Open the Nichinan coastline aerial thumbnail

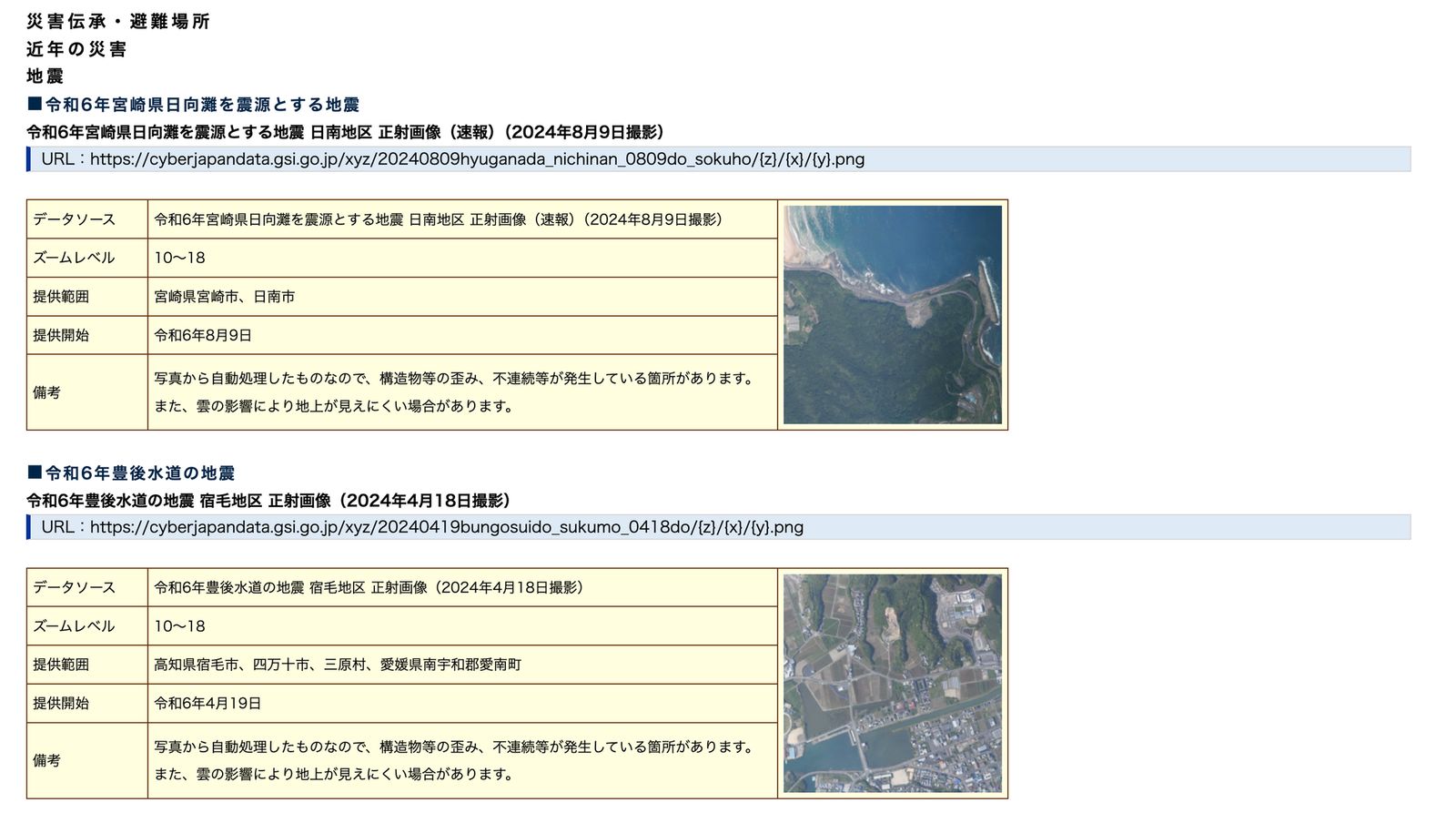click(x=892, y=314)
